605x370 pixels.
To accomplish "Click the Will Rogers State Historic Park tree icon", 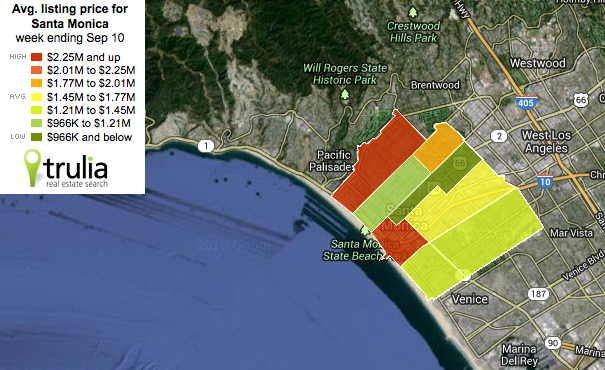I will [345, 94].
